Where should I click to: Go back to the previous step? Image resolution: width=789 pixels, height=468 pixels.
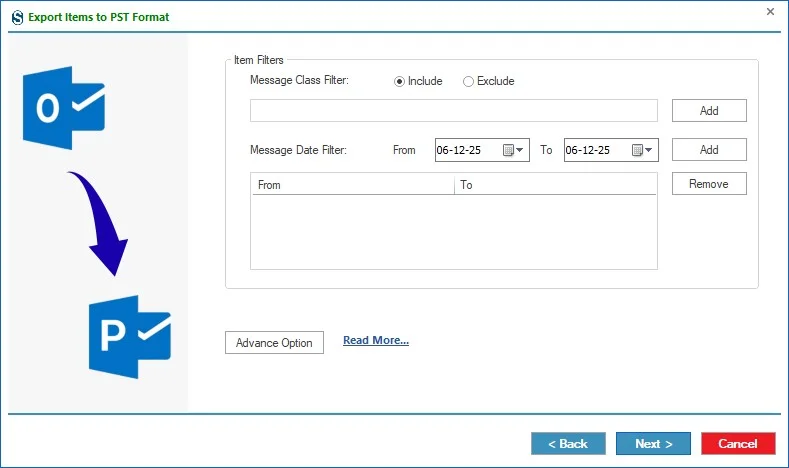coord(568,443)
